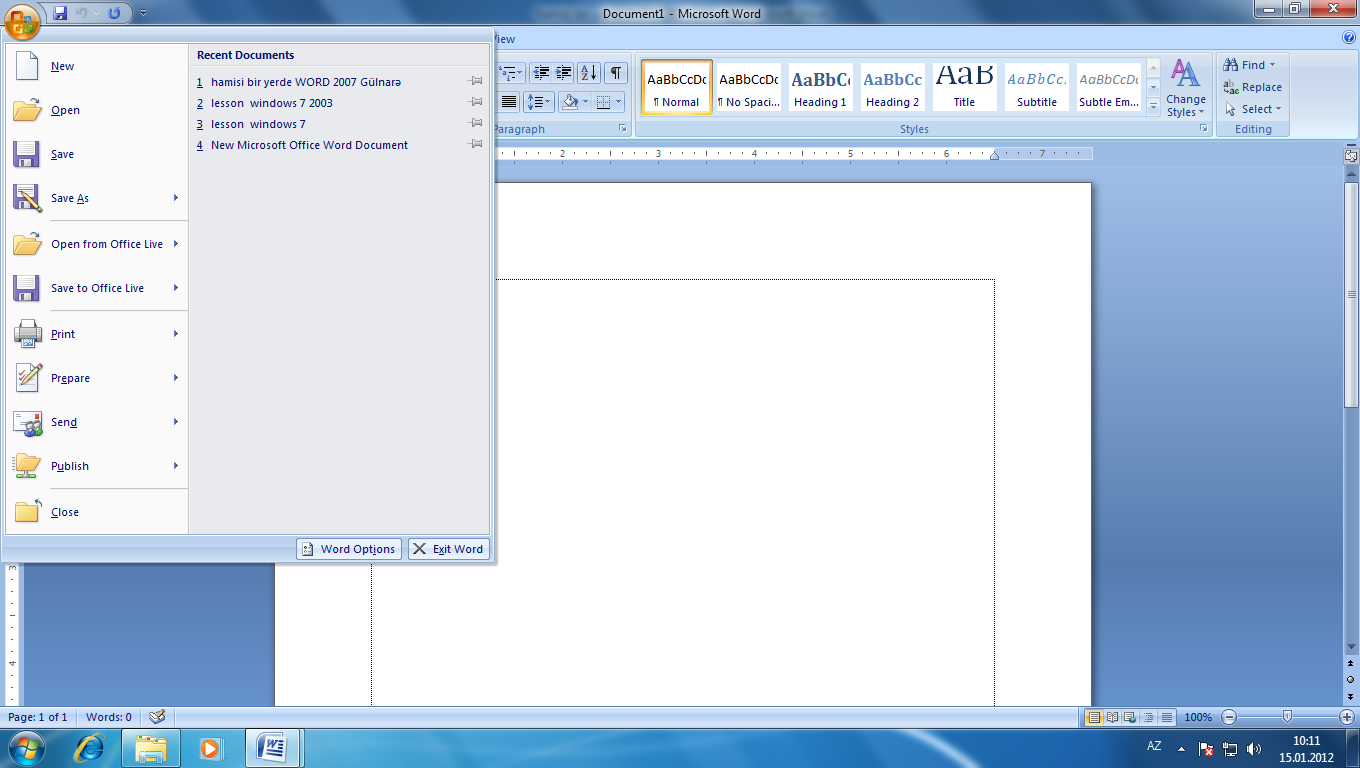Open the Select dropdown in Editing

point(1253,109)
